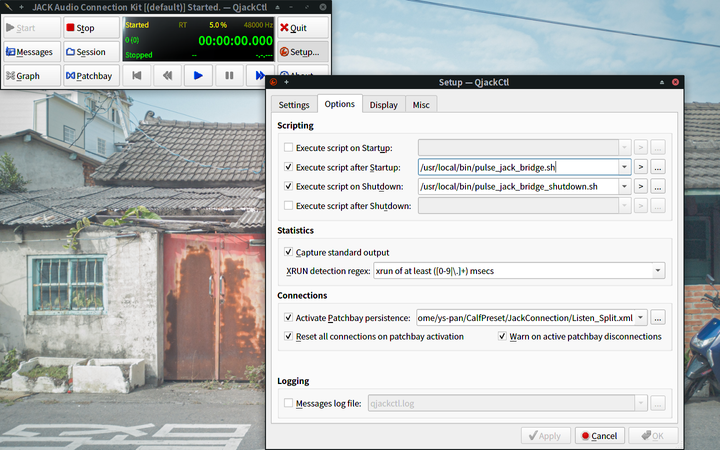Viewport: 720px width, 450px height.
Task: Enable Execute script on Startup checkbox
Action: [x=288, y=147]
